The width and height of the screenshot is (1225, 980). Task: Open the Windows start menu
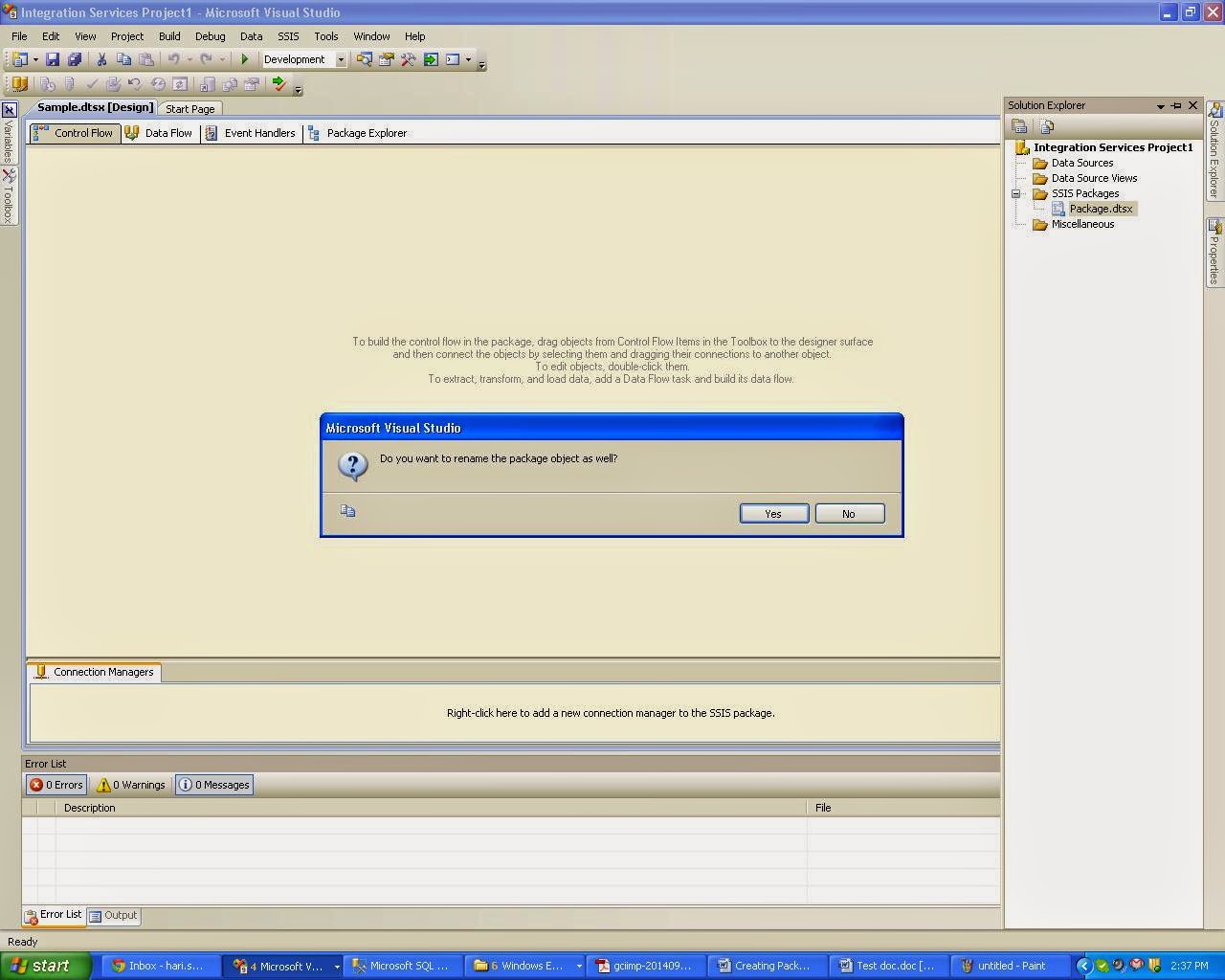(x=45, y=966)
